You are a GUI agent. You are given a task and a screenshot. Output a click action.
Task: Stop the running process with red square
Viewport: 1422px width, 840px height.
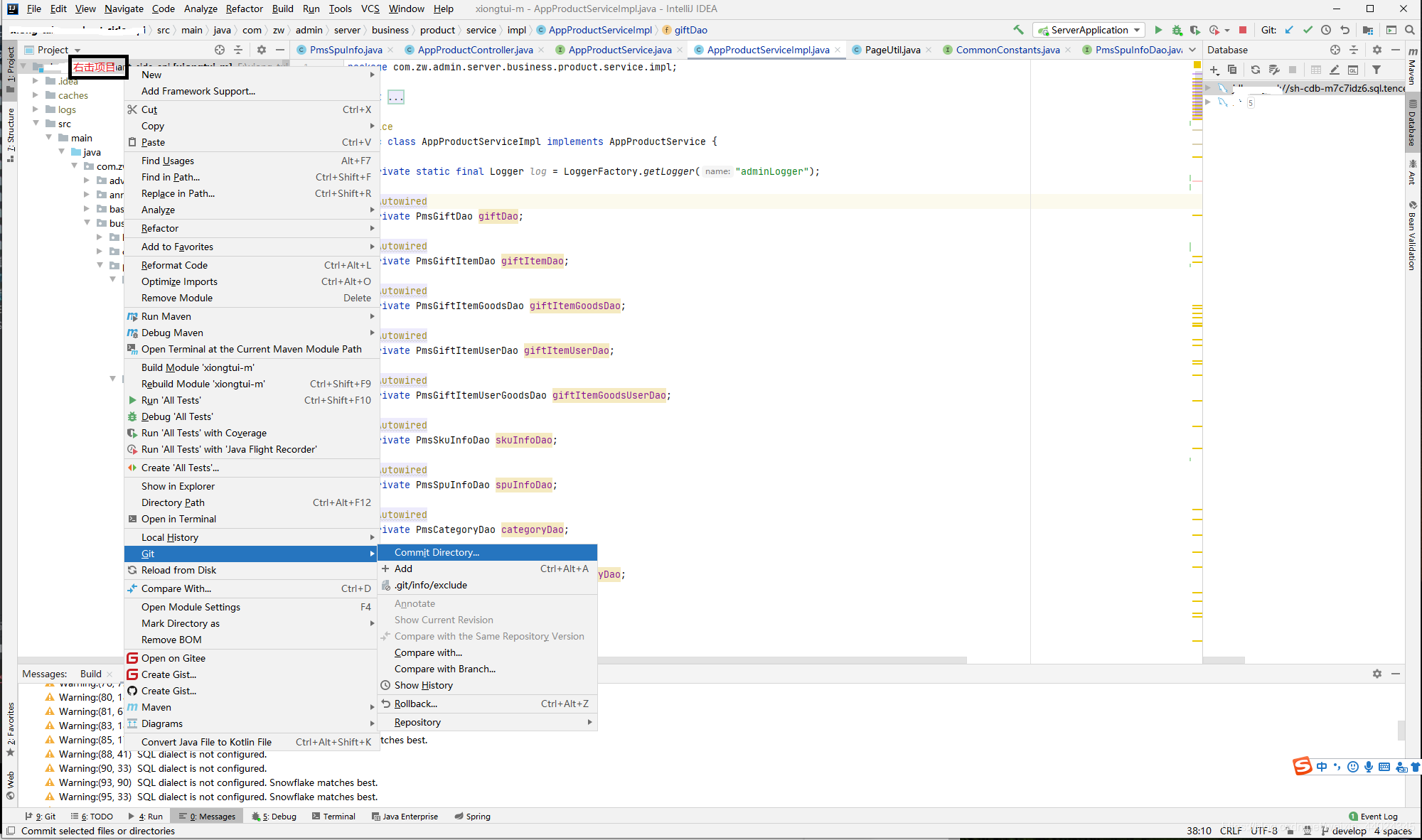(1243, 30)
